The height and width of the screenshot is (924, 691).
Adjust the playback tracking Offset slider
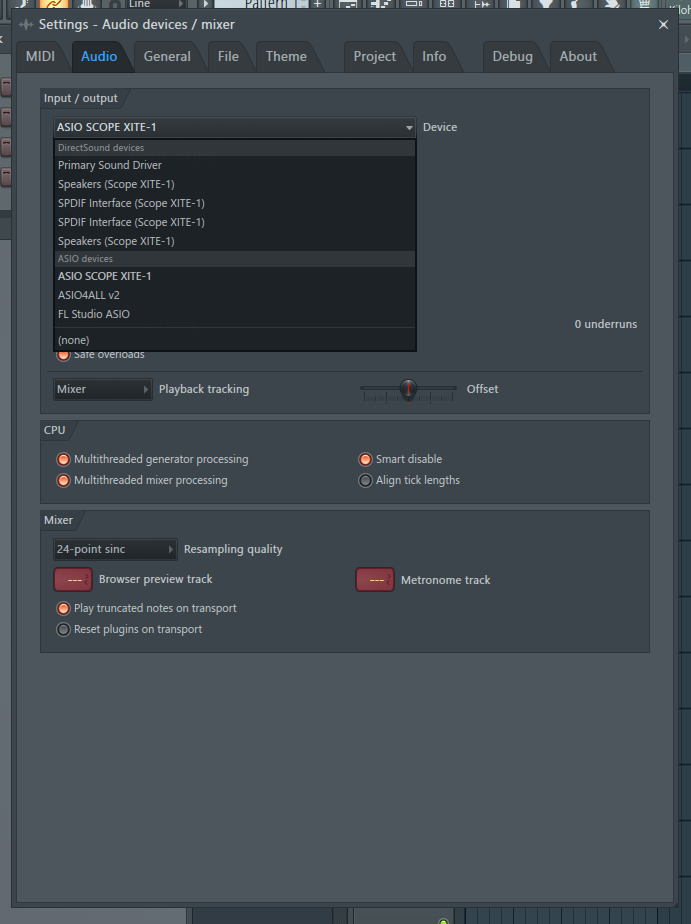coord(408,390)
